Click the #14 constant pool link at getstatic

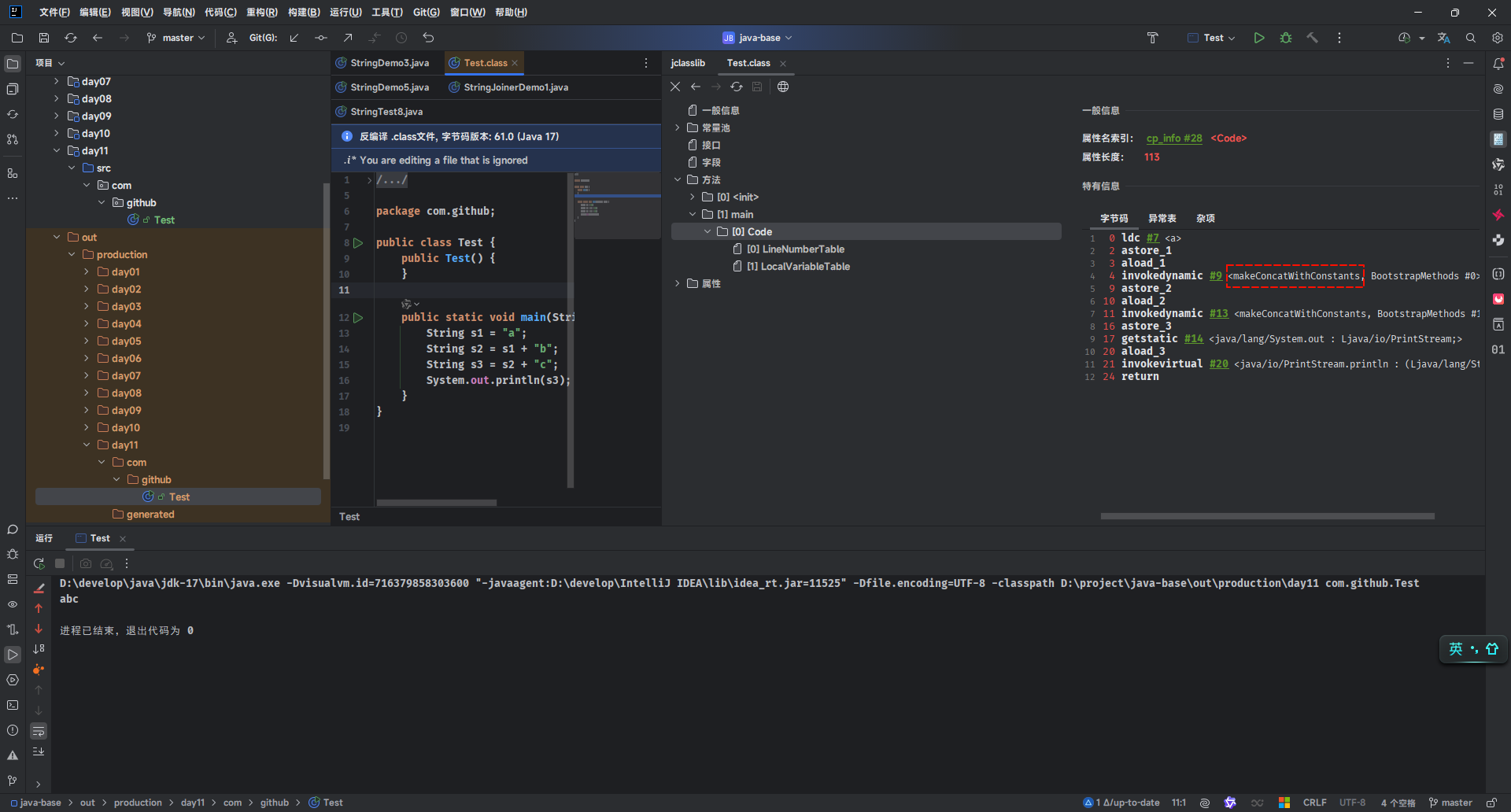1193,339
